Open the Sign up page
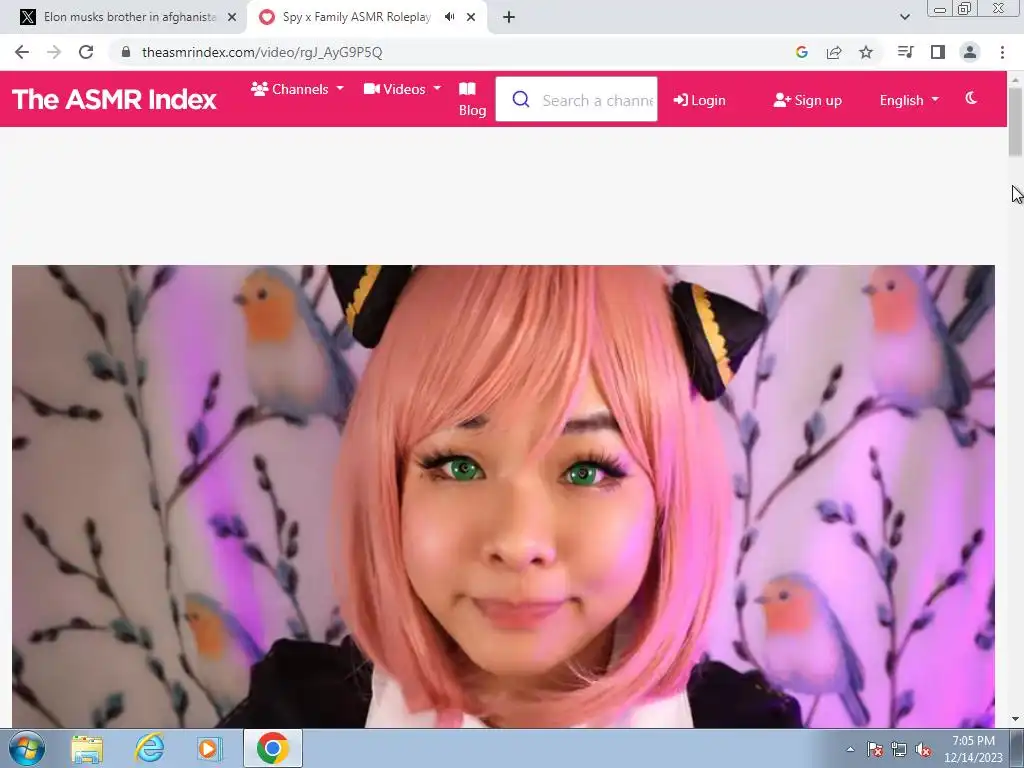 pyautogui.click(x=807, y=100)
